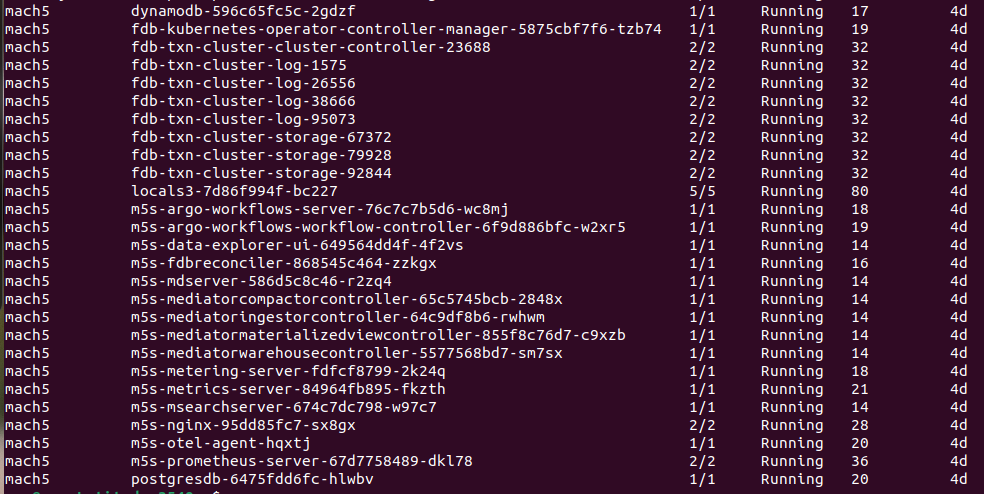Click the fdb-txn-cluster-cluster-controller-23688 pod name
This screenshot has height=494, width=984.
324,47
